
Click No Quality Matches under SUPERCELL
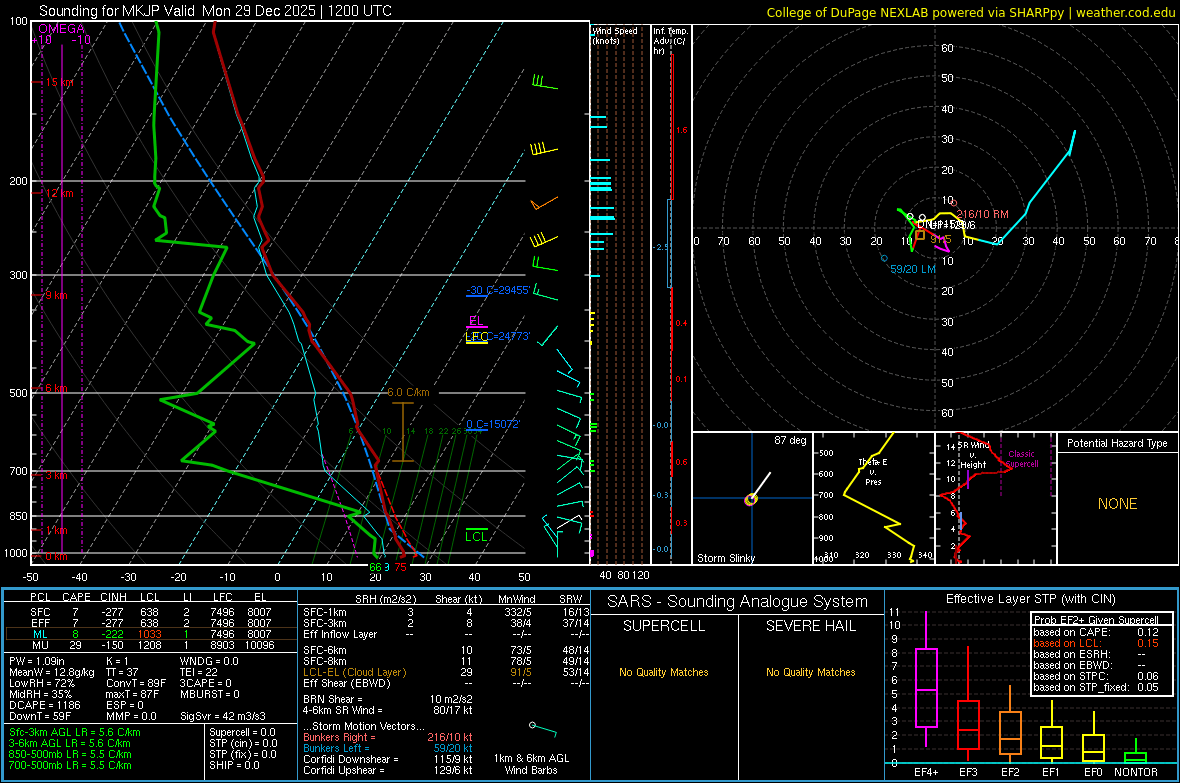[664, 672]
